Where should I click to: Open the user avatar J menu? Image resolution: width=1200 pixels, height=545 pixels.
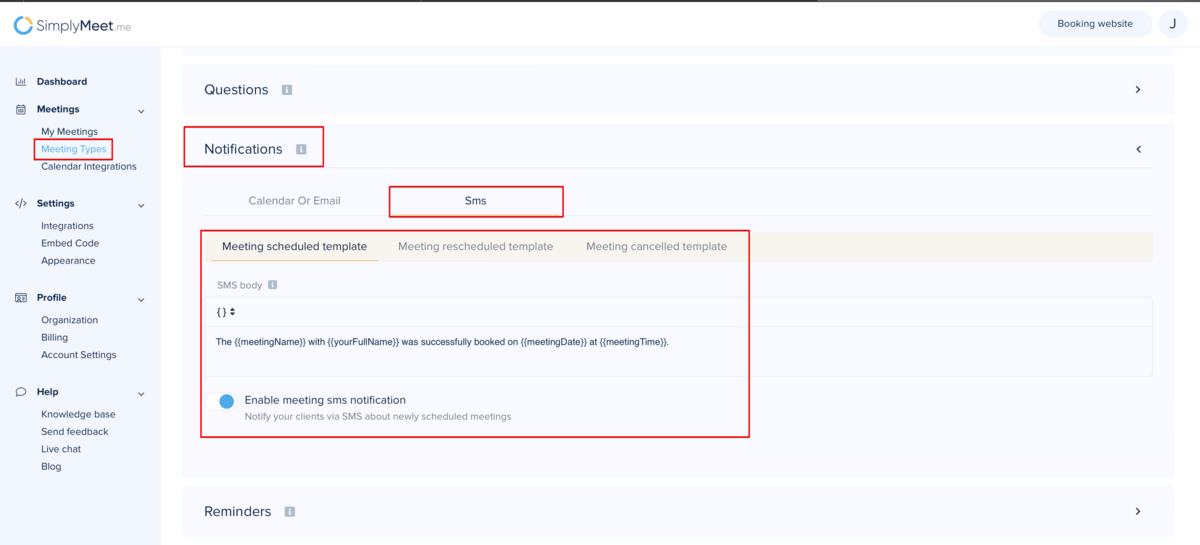point(1172,24)
